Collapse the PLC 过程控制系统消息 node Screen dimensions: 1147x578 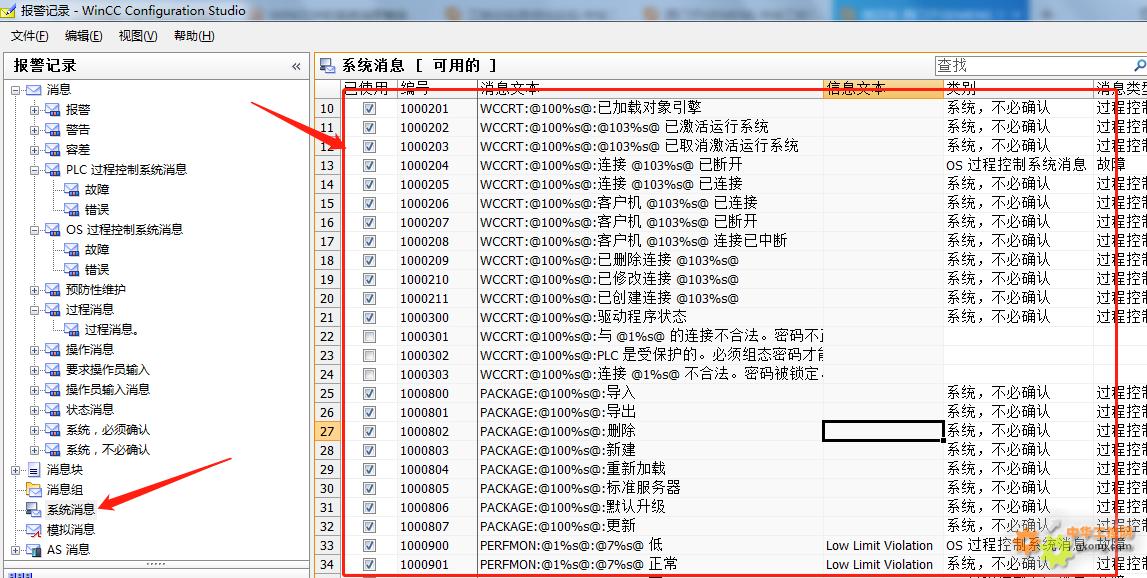tap(34, 169)
